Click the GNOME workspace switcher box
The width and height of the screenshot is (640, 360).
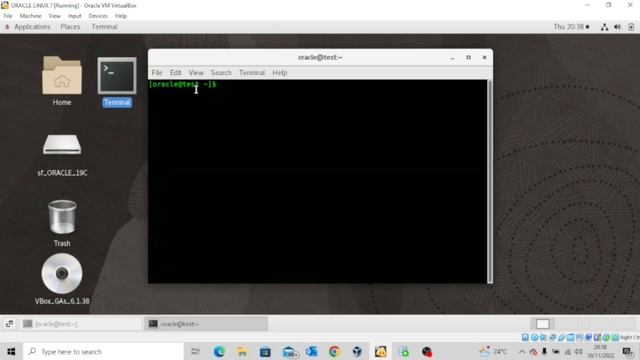click(542, 324)
